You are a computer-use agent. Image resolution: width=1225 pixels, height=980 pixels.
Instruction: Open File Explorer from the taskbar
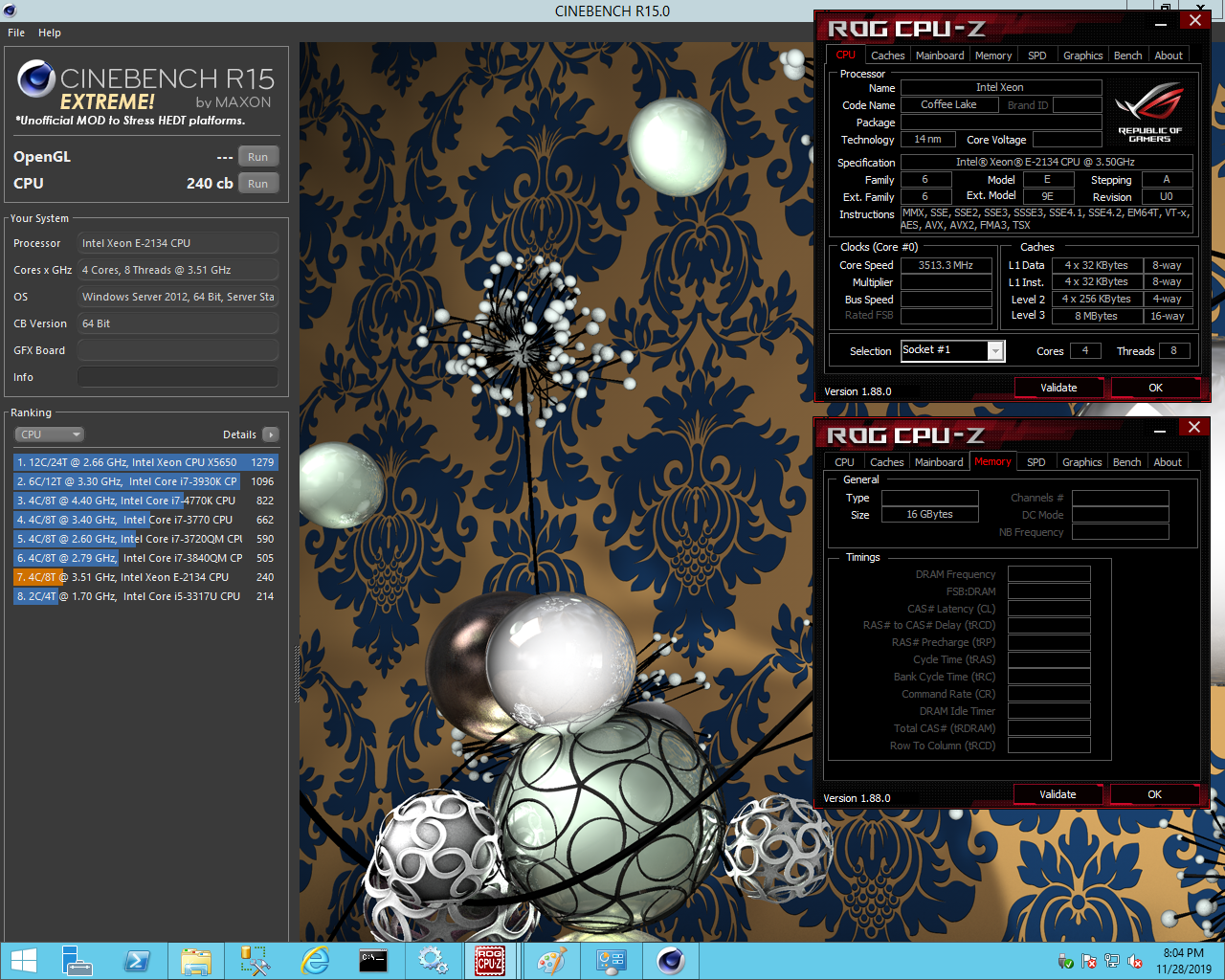196,961
